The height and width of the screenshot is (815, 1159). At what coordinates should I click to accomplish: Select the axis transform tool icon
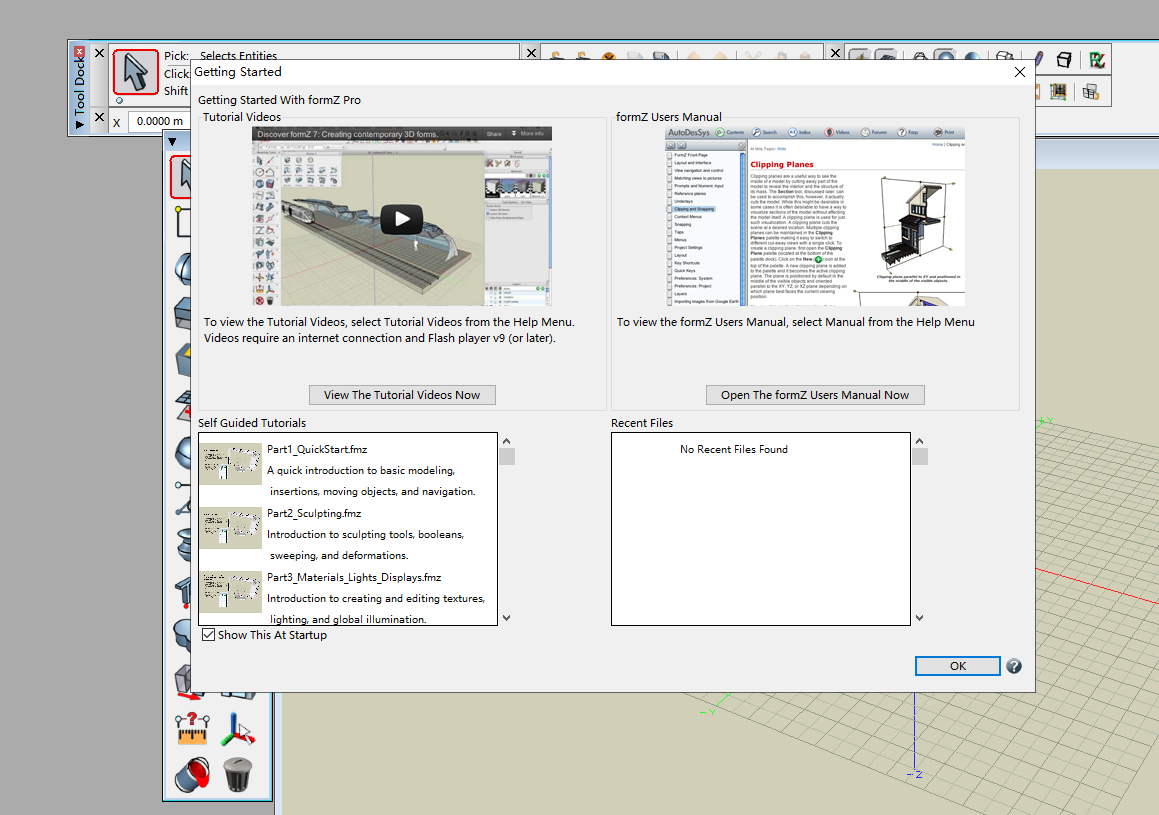pos(237,729)
